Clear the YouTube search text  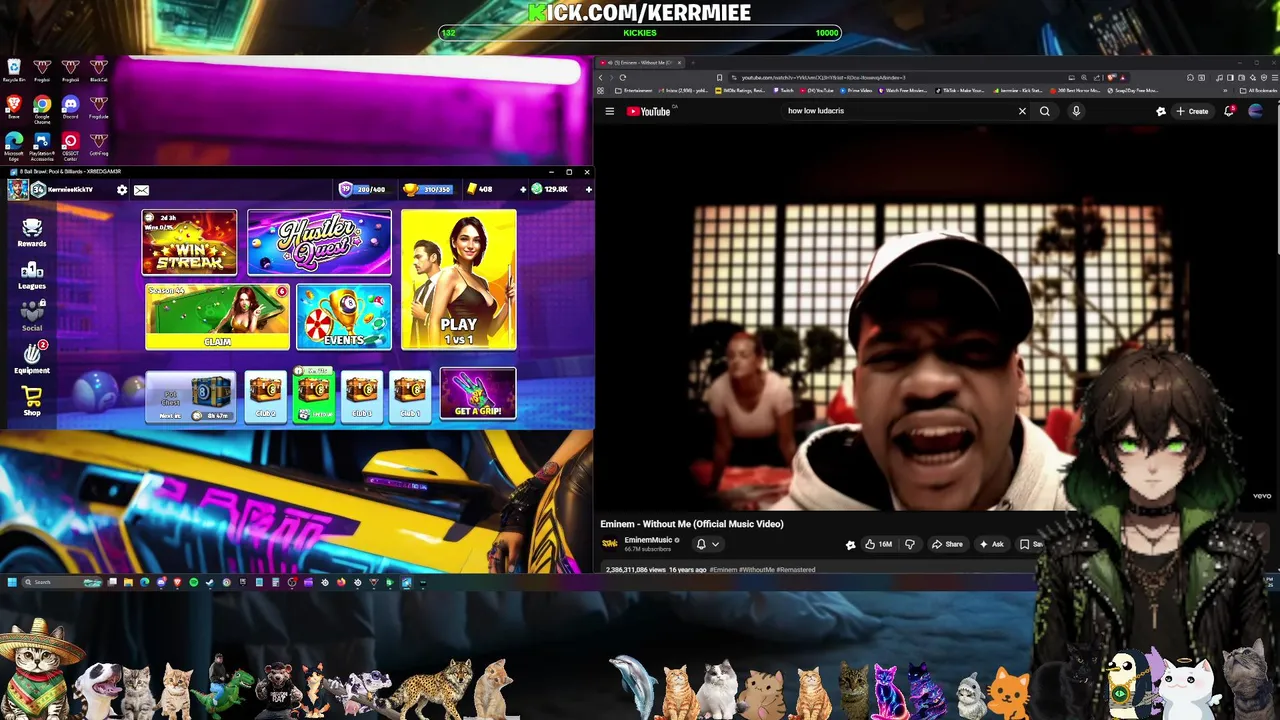[1022, 111]
